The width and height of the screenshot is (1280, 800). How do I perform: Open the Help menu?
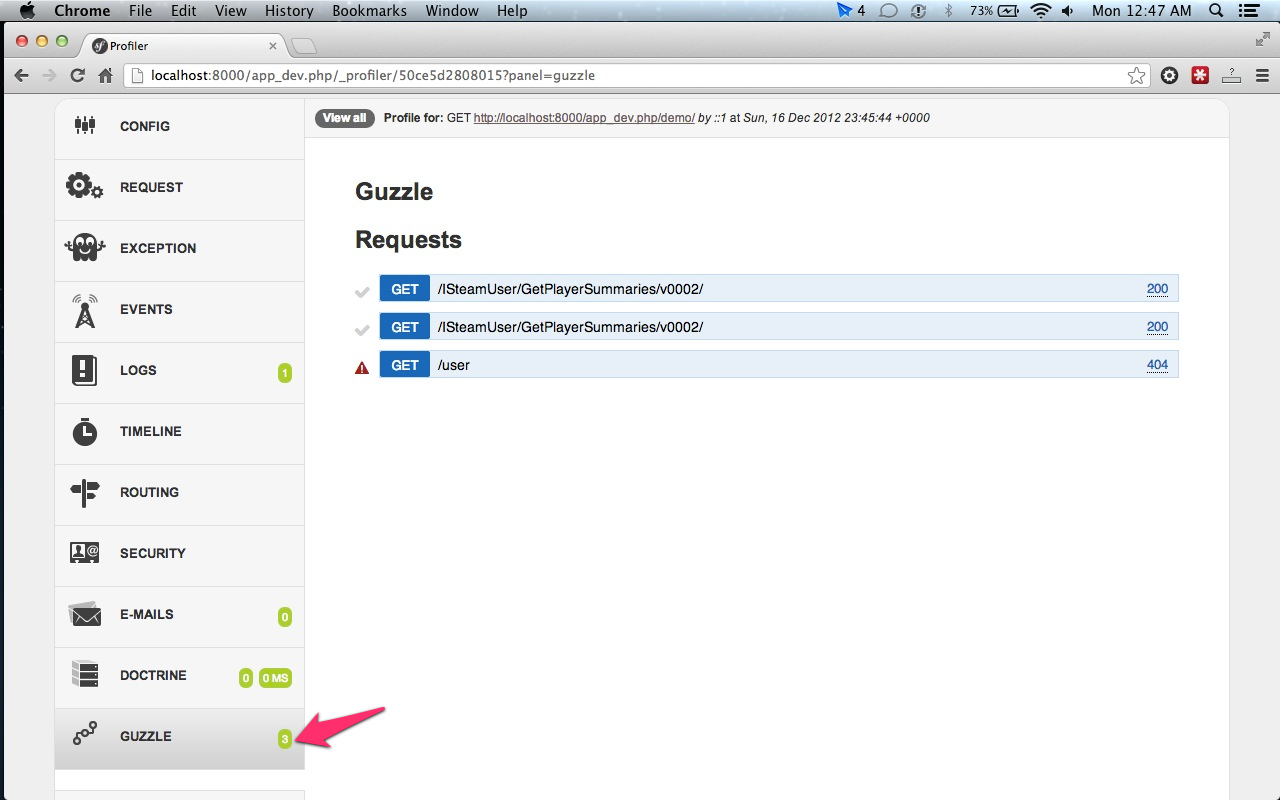tap(512, 11)
